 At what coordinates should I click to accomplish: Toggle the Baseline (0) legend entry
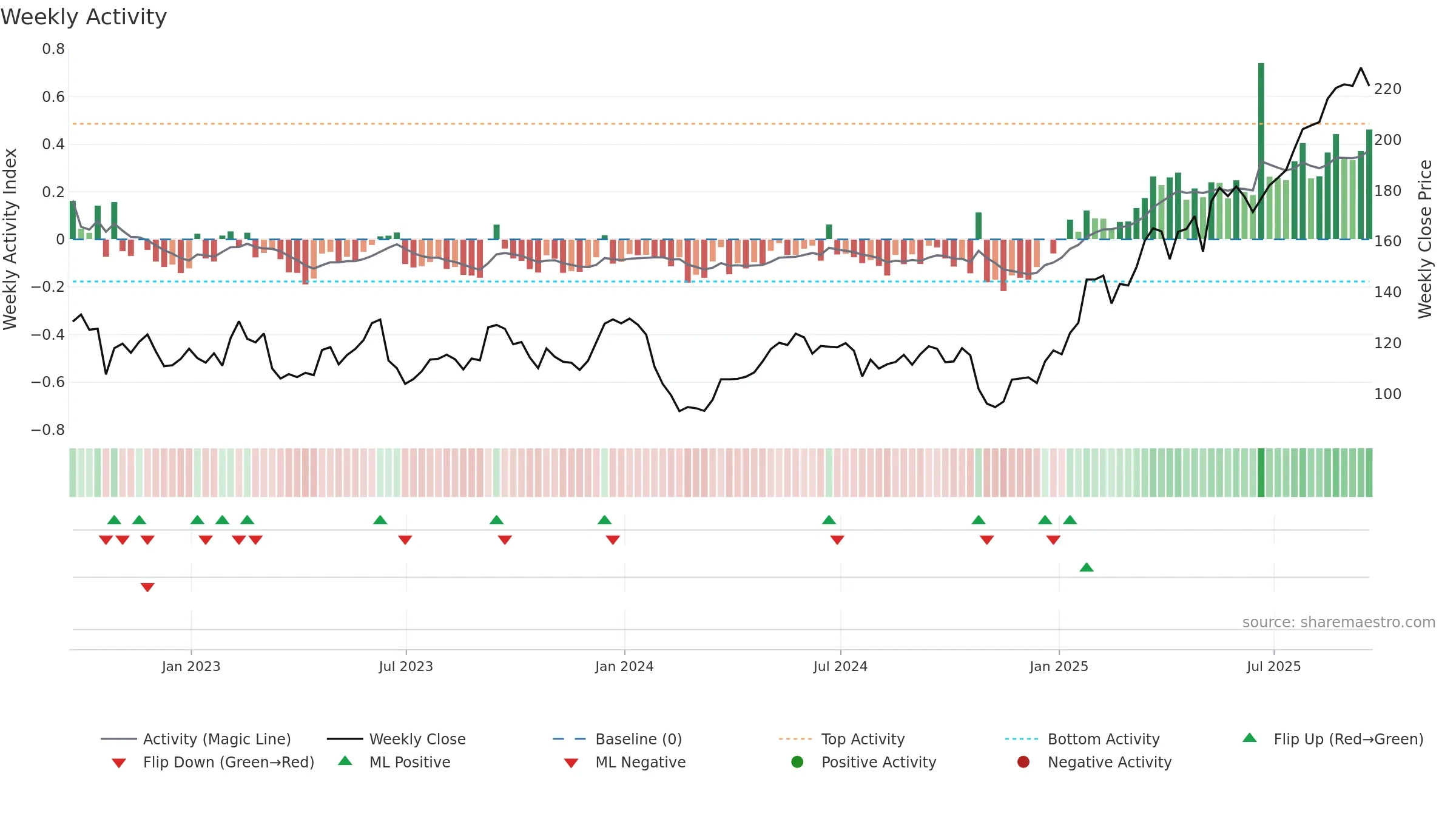(618, 739)
